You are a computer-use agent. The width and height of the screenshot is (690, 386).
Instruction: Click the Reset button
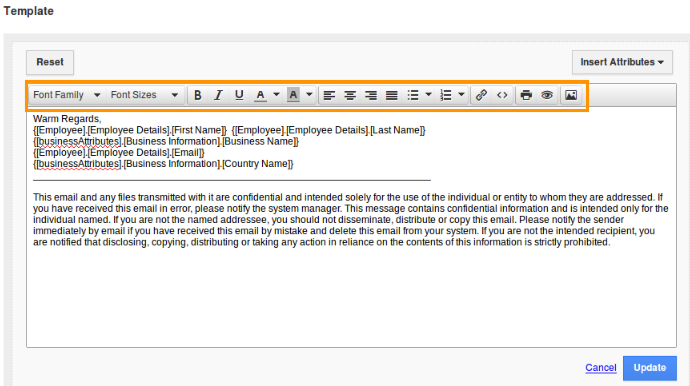click(50, 62)
